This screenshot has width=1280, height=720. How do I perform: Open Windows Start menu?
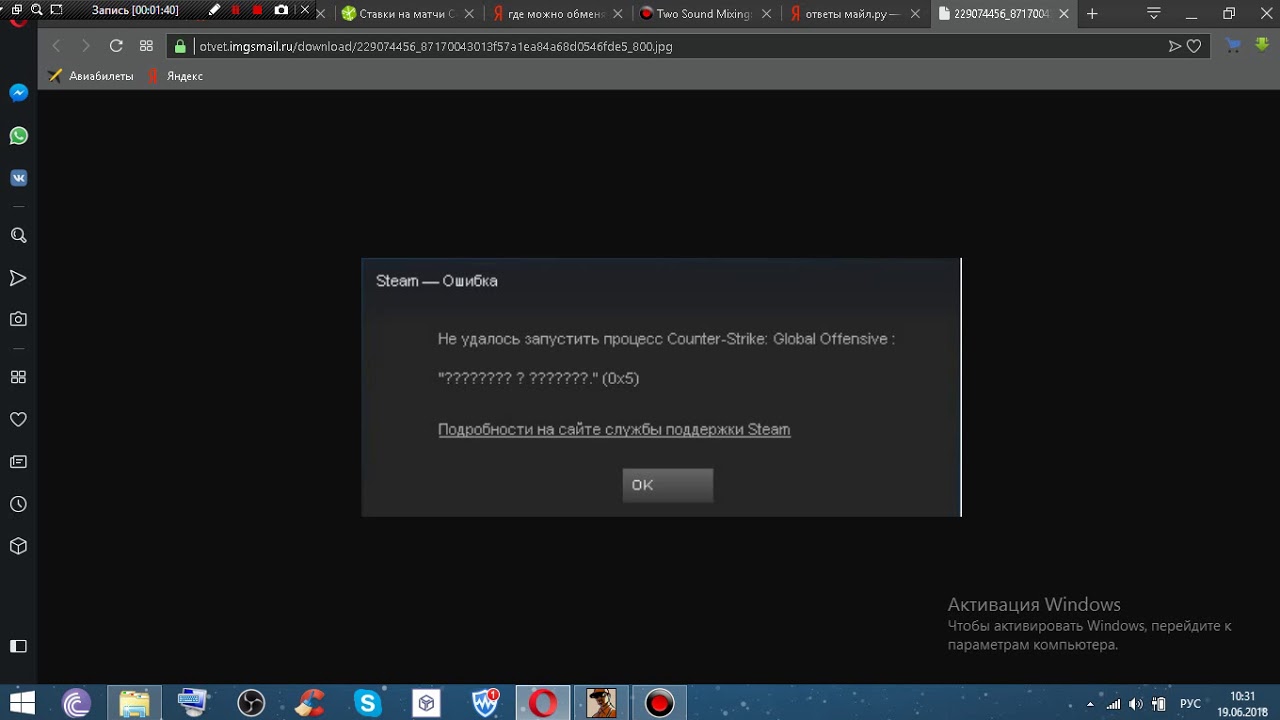click(x=22, y=703)
